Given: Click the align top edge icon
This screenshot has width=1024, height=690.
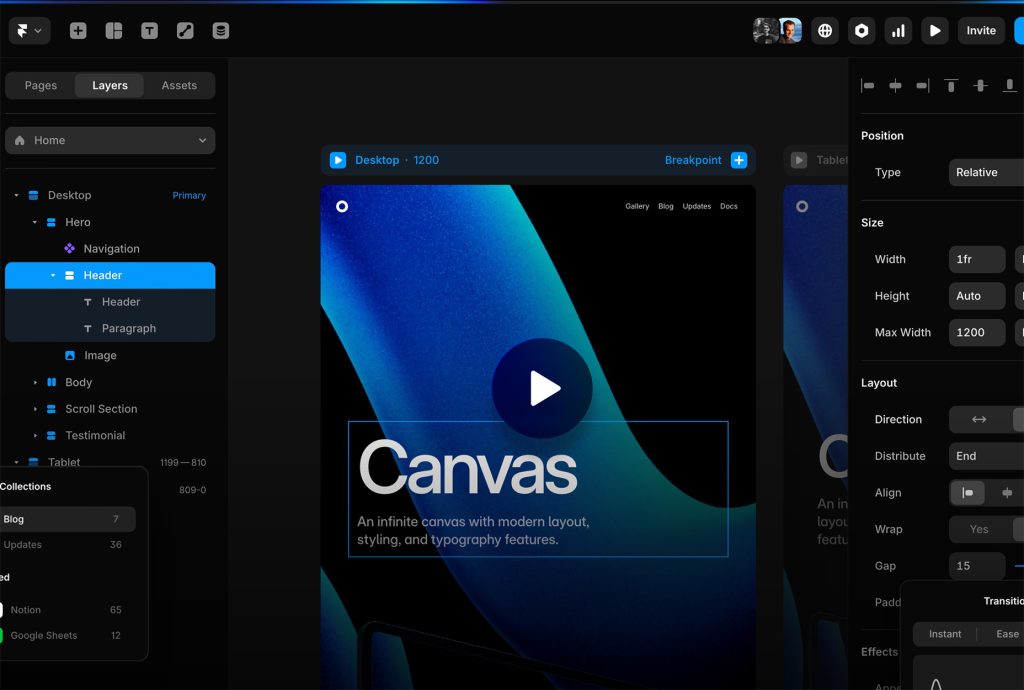Looking at the screenshot, I should pos(952,86).
